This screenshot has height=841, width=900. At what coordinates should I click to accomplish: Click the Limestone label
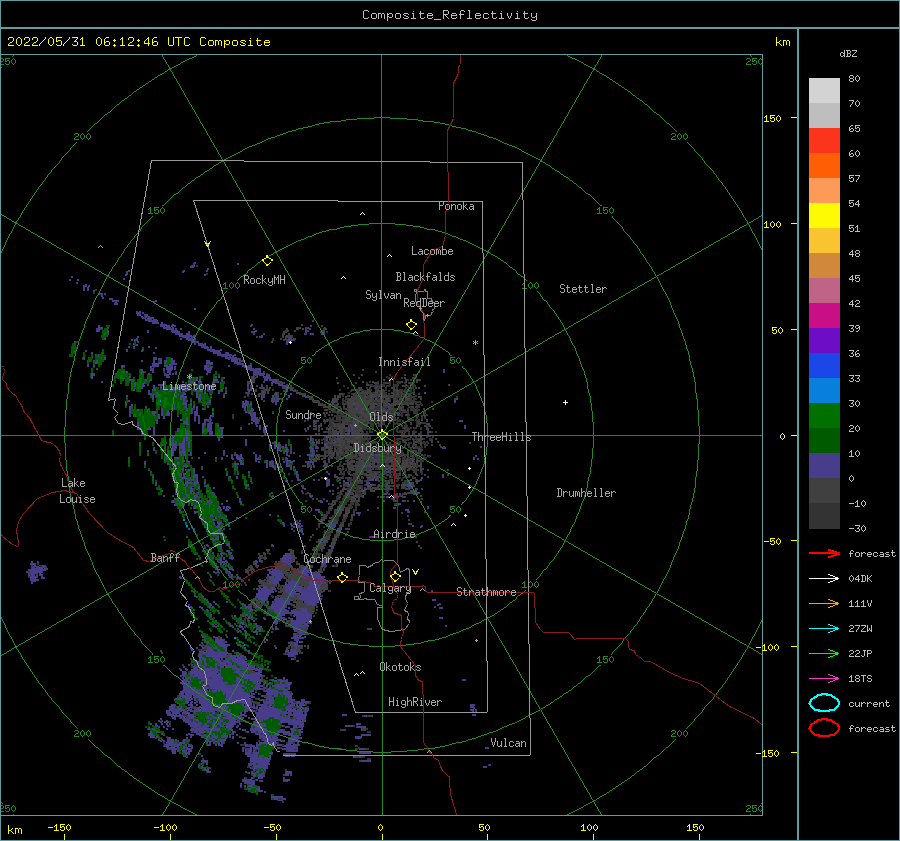pyautogui.click(x=189, y=386)
